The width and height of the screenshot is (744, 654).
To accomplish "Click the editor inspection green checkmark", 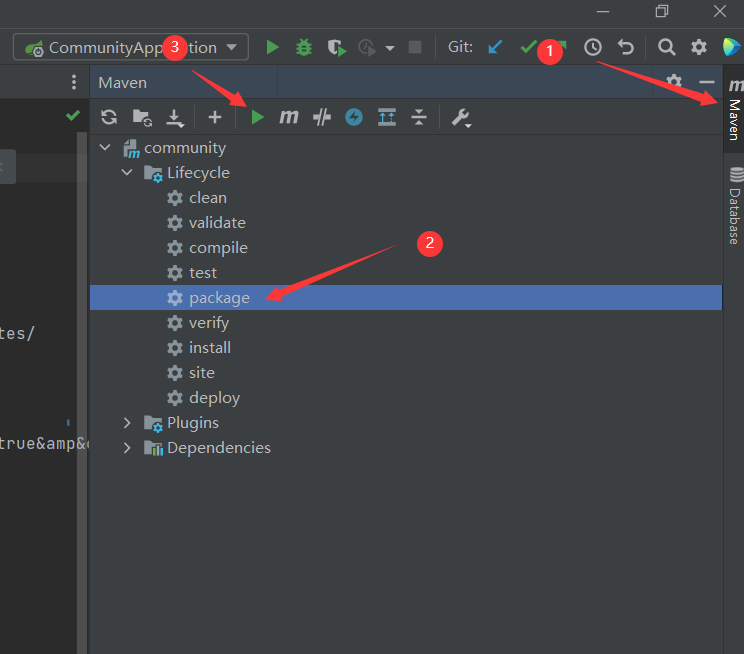I will coord(73,115).
